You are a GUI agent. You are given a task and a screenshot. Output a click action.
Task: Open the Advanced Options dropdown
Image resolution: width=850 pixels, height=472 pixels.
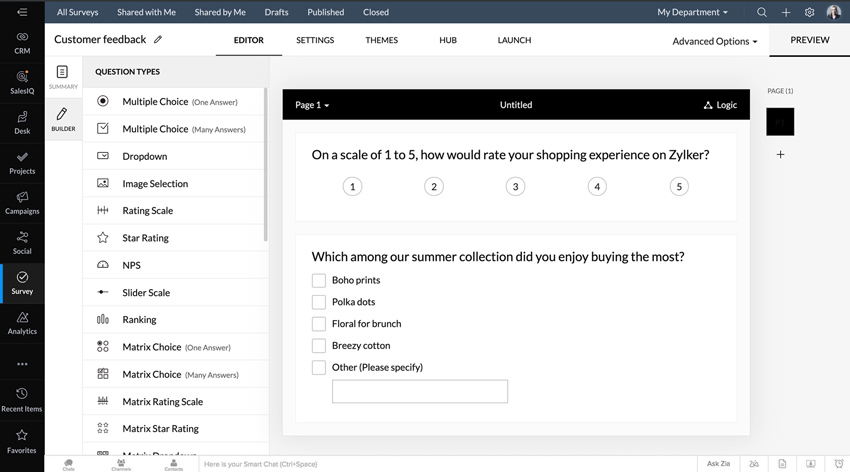pyautogui.click(x=714, y=42)
